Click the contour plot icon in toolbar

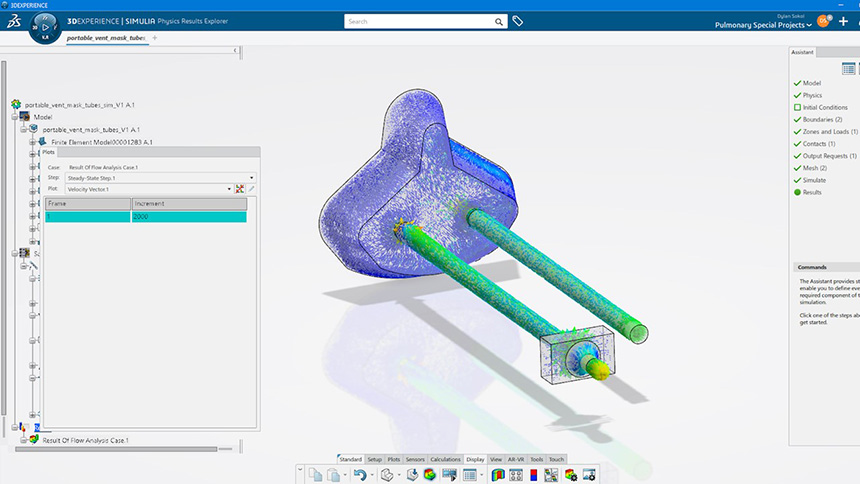497,474
